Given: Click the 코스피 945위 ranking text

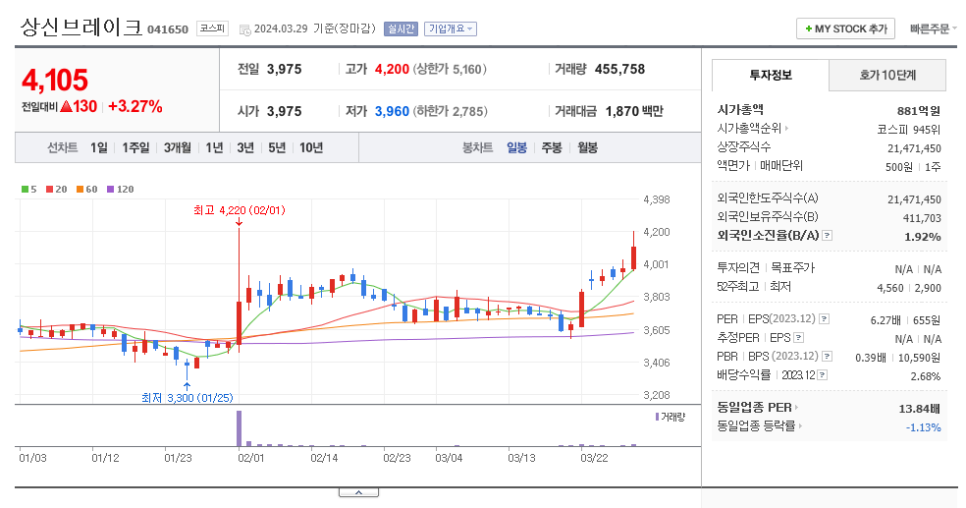Looking at the screenshot, I should 909,129.
